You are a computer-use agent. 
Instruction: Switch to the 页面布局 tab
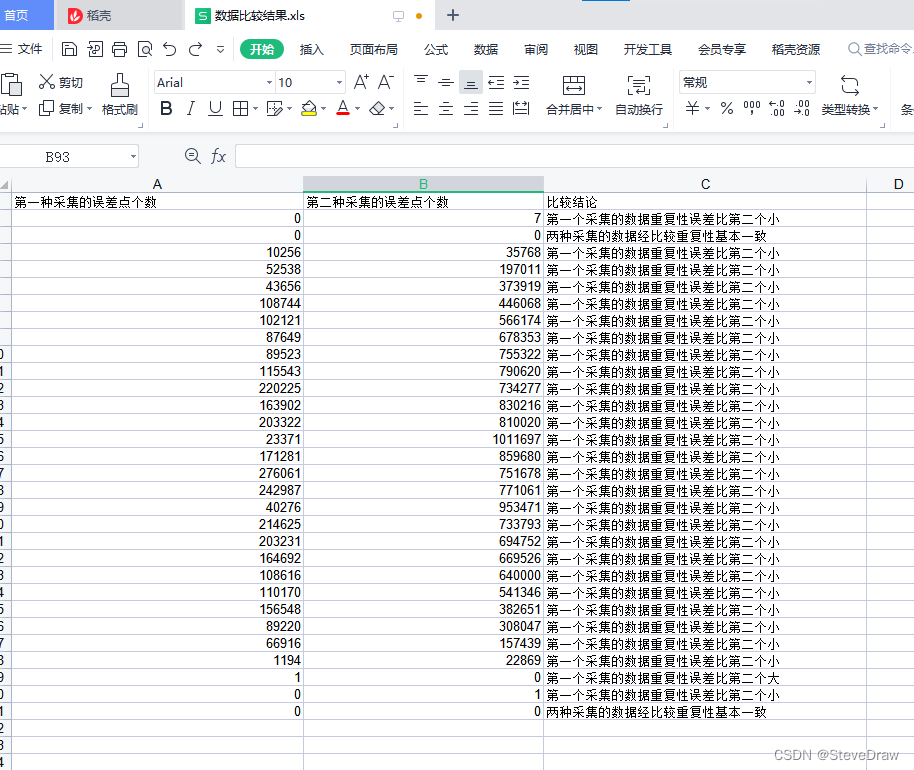[374, 50]
